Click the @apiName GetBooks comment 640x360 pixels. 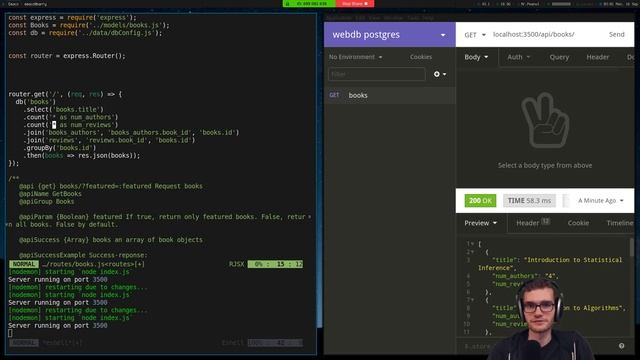pyautogui.click(x=50, y=194)
